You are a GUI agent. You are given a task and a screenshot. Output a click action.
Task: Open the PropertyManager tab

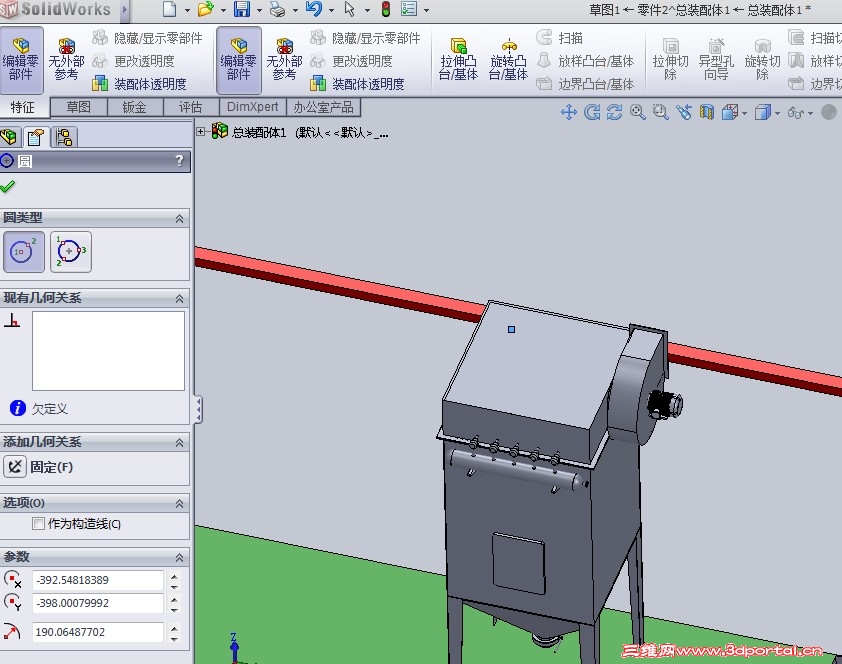(x=36, y=137)
